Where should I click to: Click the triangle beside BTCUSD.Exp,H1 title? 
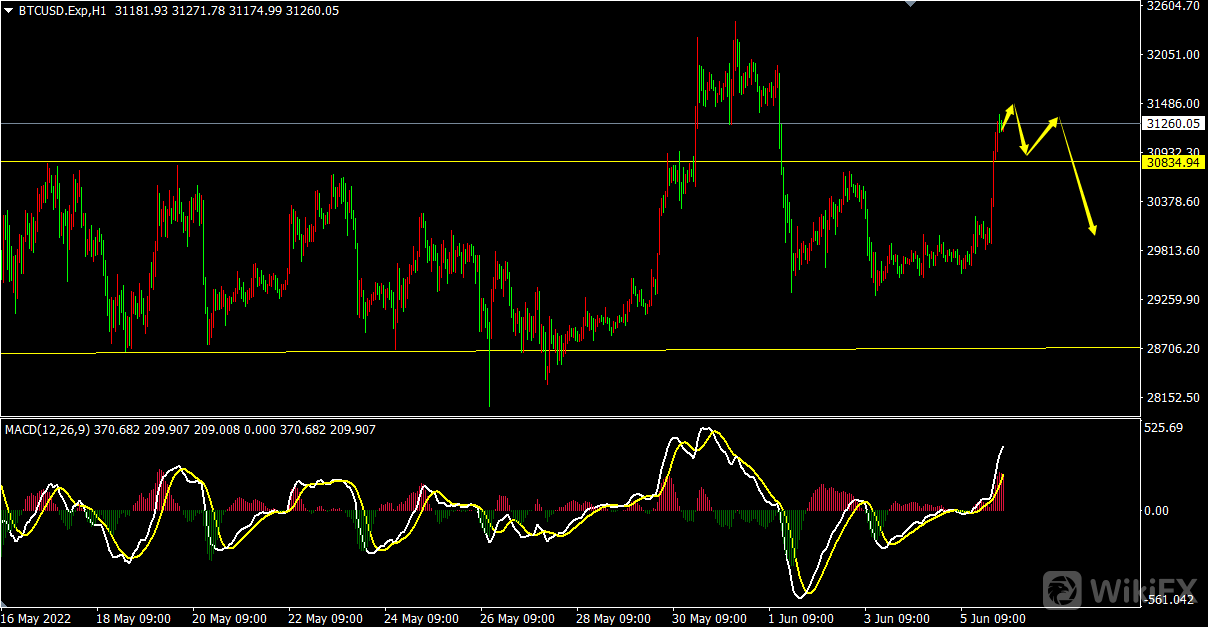pos(8,11)
